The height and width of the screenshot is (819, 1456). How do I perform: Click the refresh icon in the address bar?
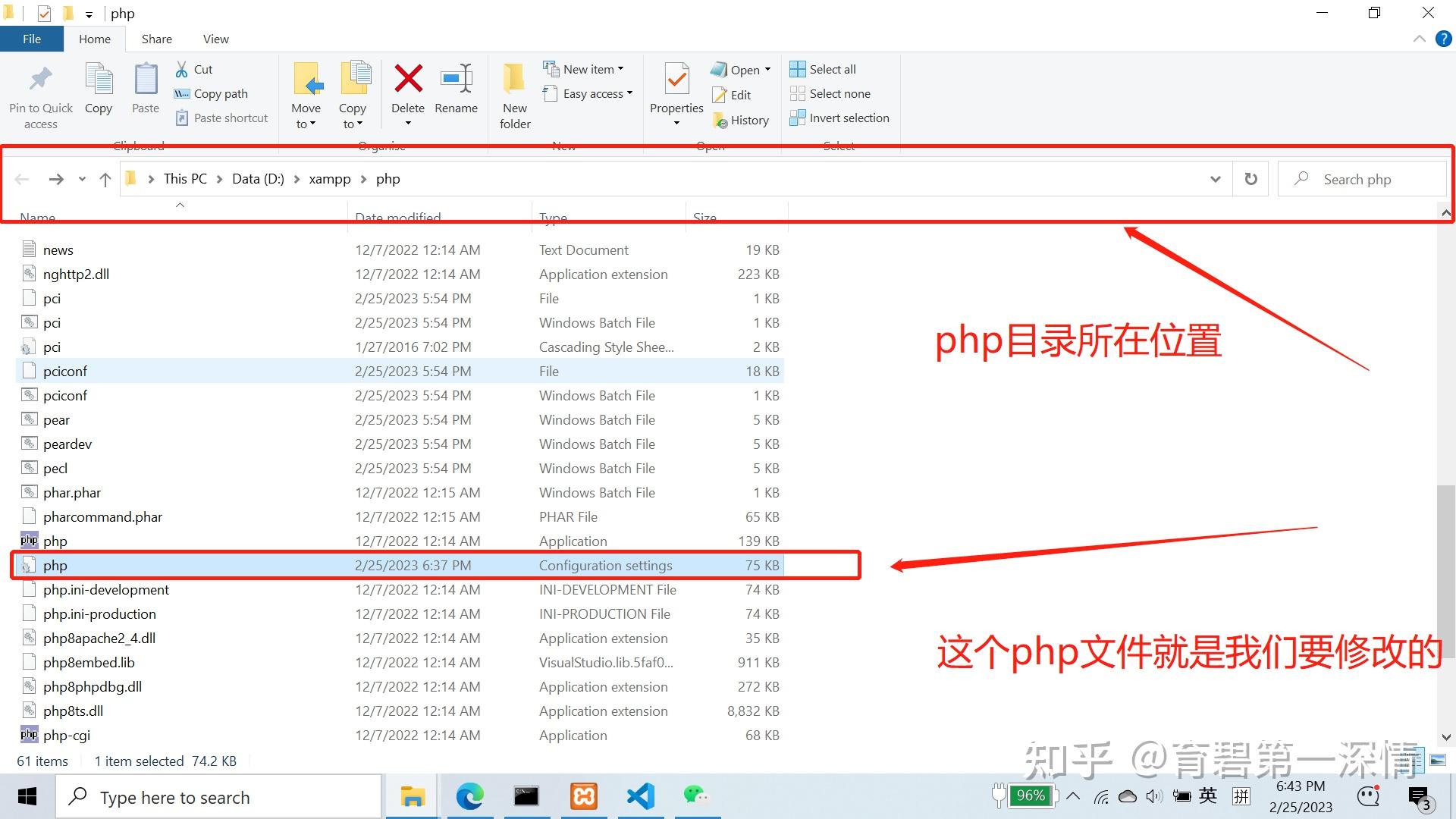[1250, 179]
